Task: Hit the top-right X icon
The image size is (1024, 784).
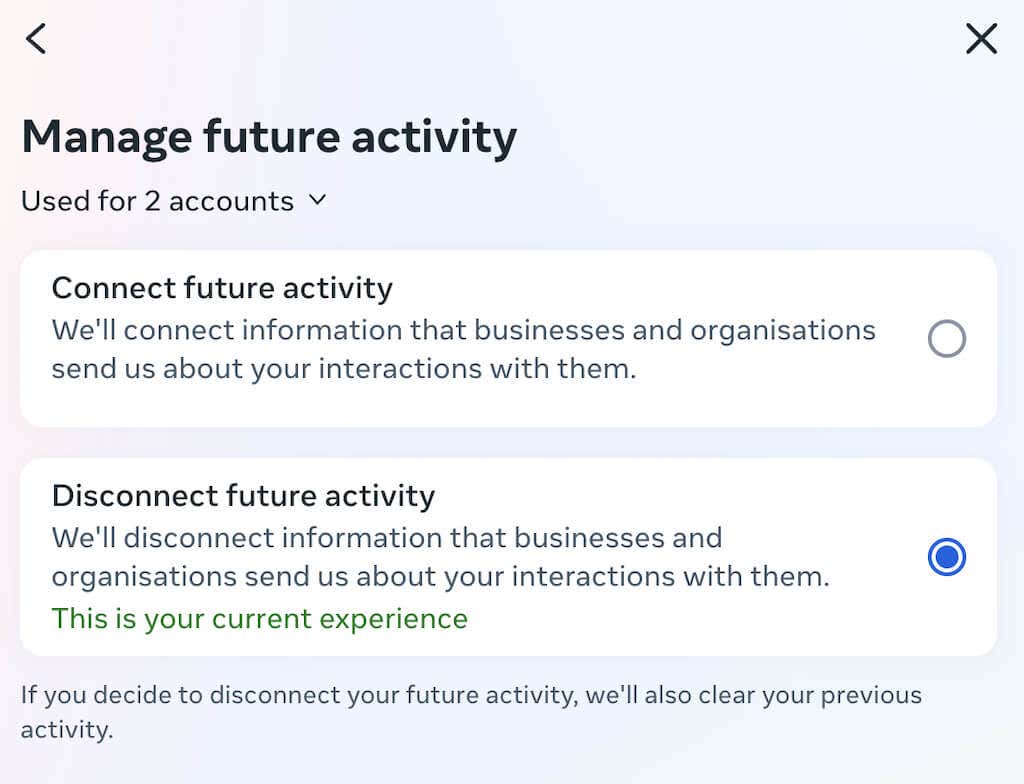Action: [981, 39]
